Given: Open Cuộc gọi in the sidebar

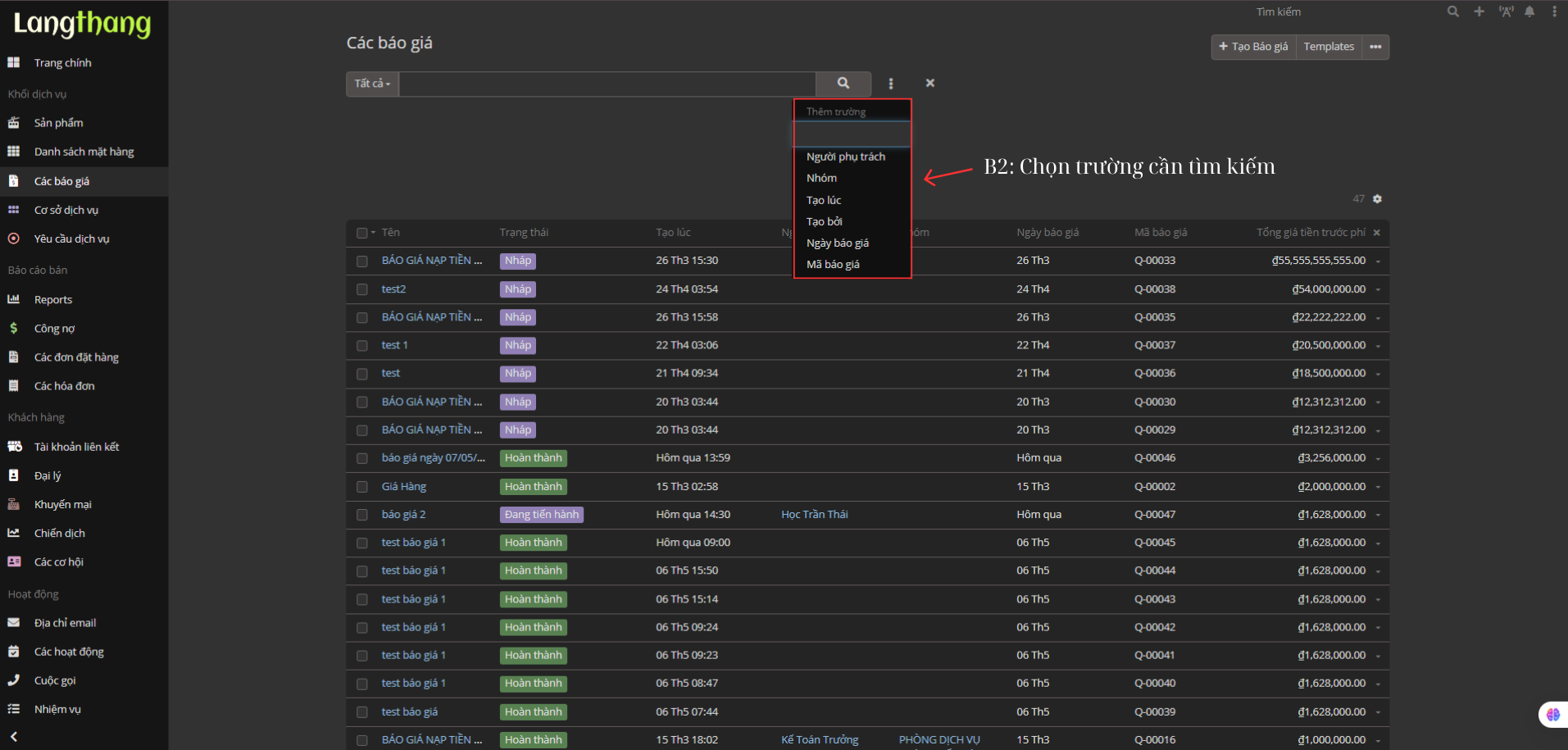Looking at the screenshot, I should tap(55, 680).
